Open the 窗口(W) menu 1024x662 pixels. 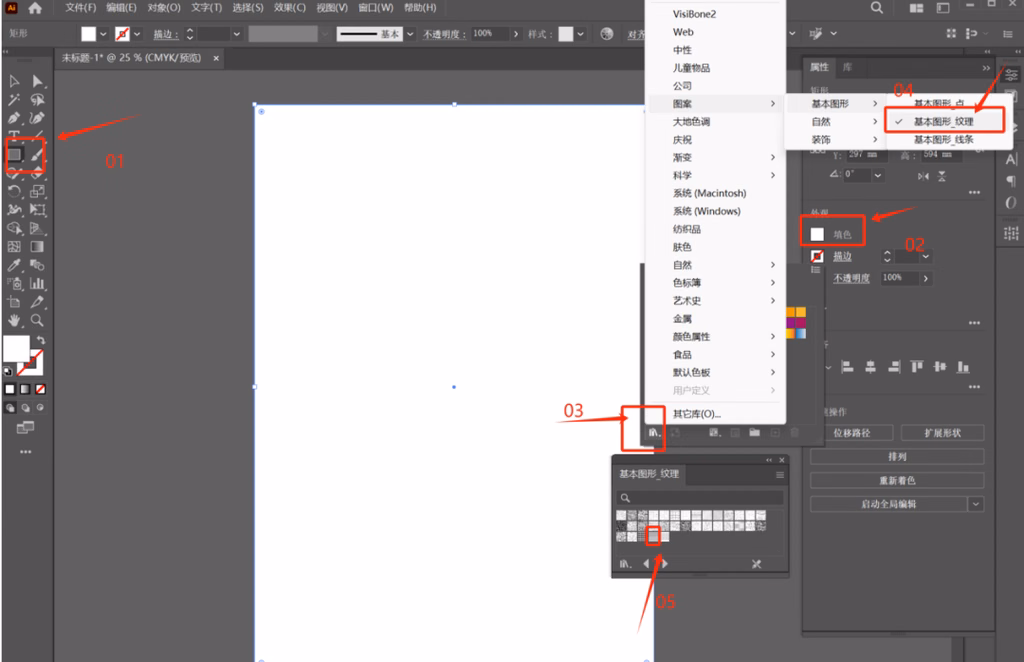(376, 8)
